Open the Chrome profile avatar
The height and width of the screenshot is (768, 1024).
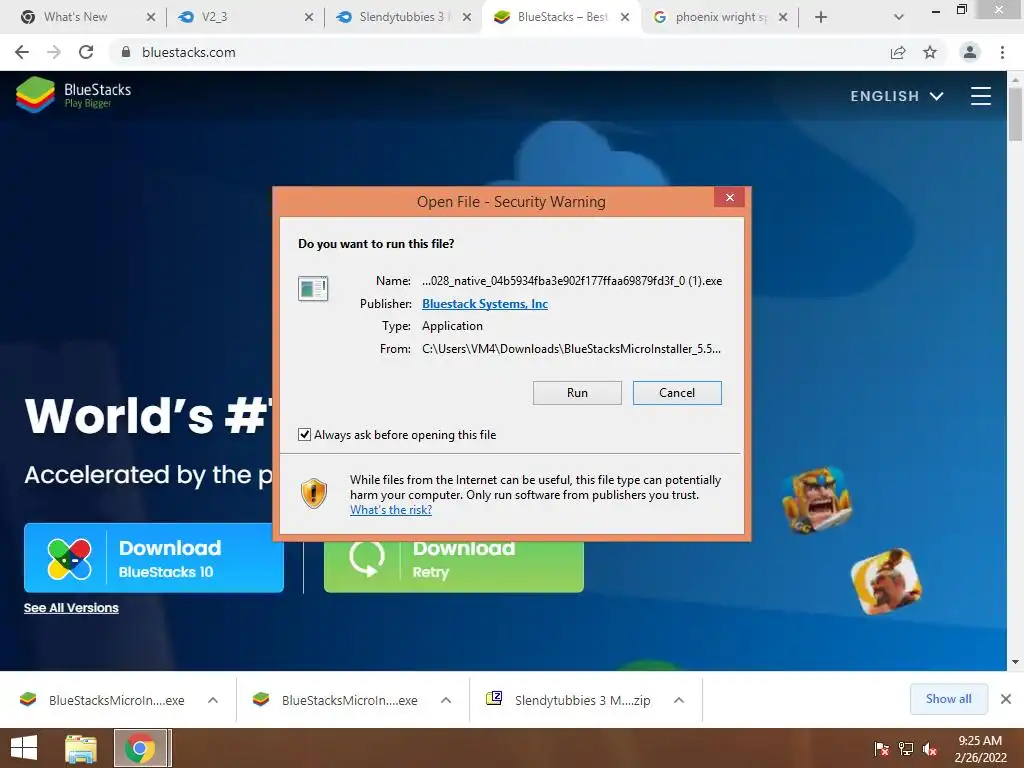970,52
